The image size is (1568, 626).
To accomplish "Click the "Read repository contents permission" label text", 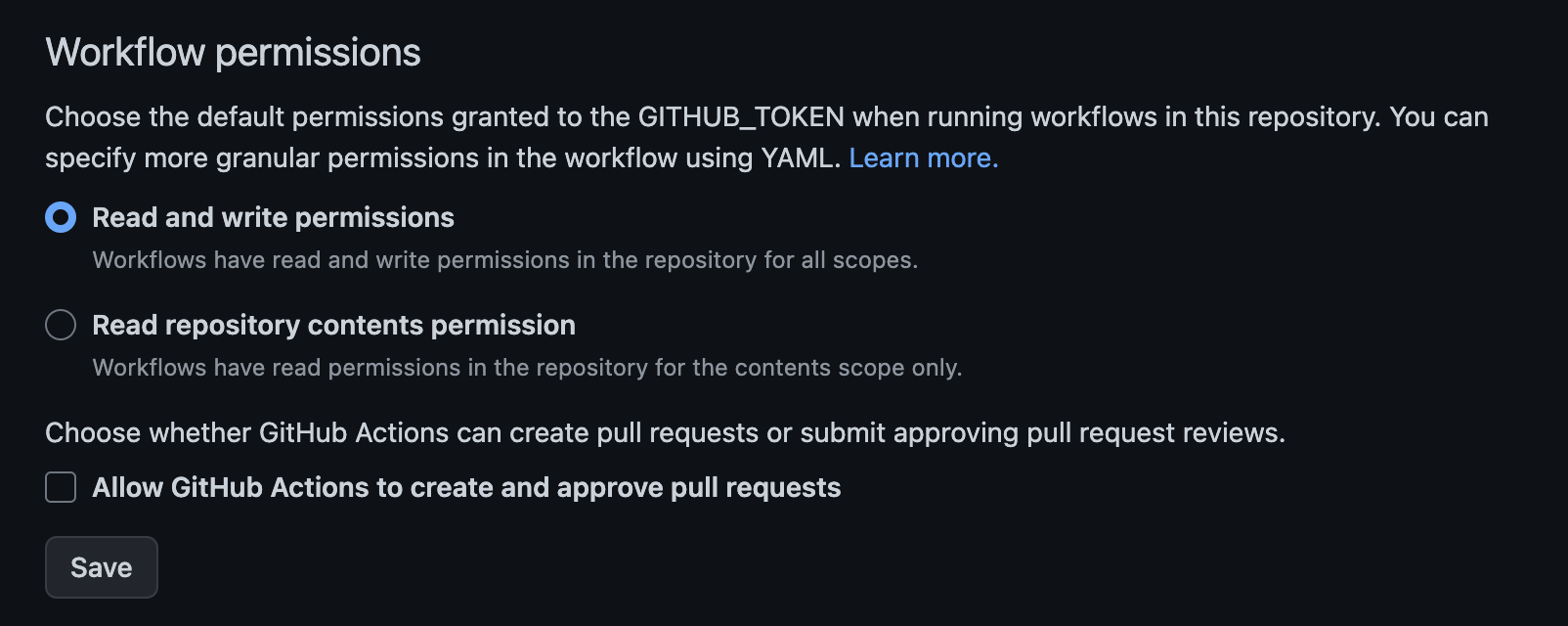I will 333,325.
